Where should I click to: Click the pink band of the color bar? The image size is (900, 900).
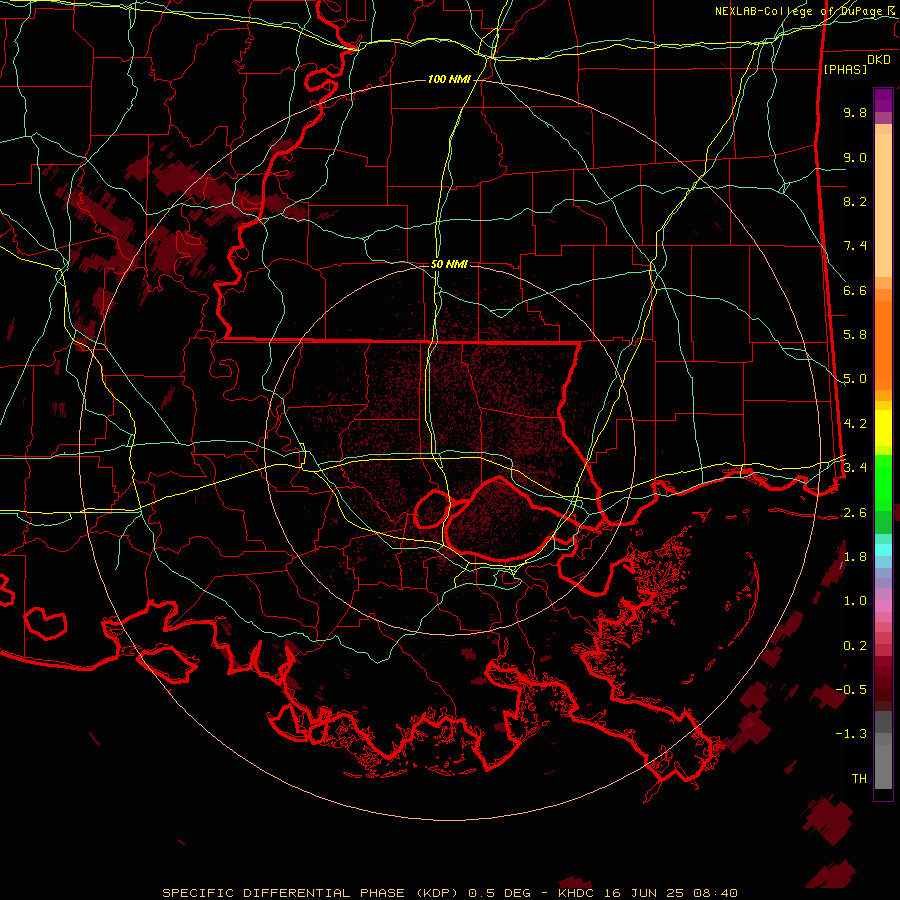tap(883, 606)
